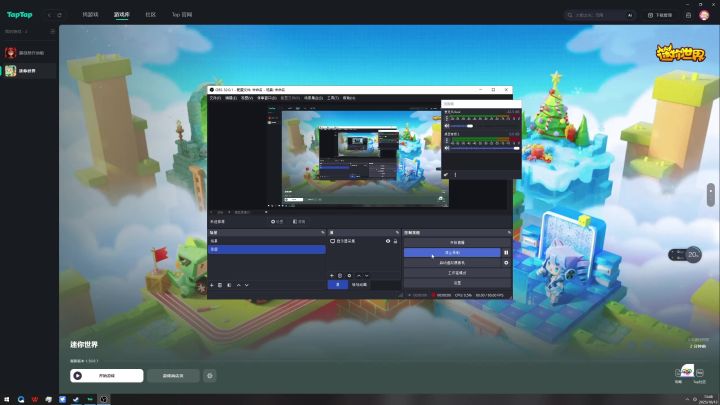Open scene filters icon in scenes toolbar

pos(229,285)
